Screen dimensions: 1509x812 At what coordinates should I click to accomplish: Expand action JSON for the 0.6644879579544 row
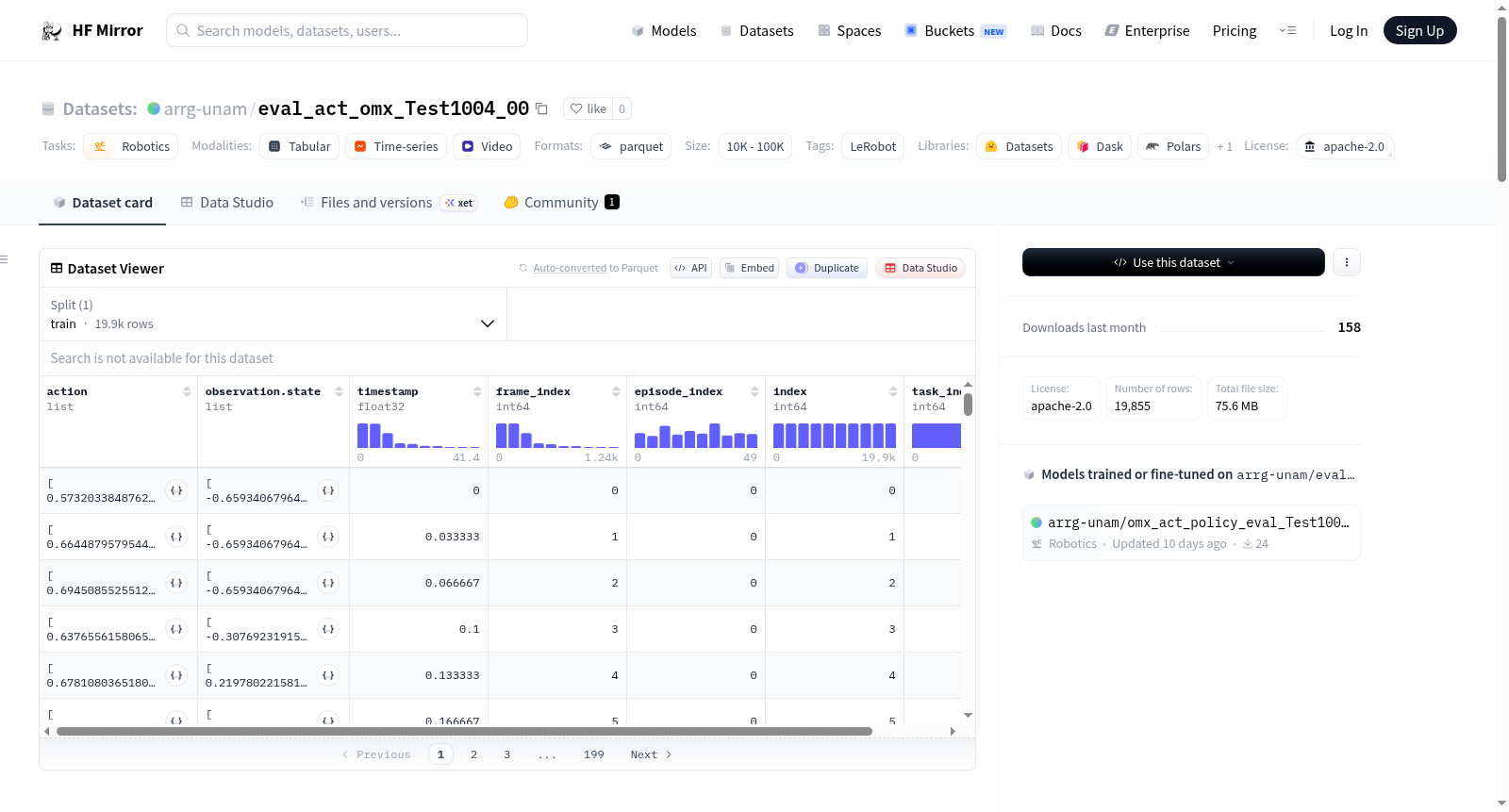pyautogui.click(x=176, y=537)
